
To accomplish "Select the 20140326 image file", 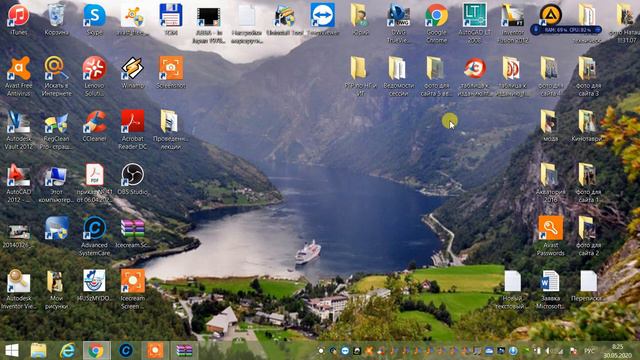I will [x=18, y=236].
